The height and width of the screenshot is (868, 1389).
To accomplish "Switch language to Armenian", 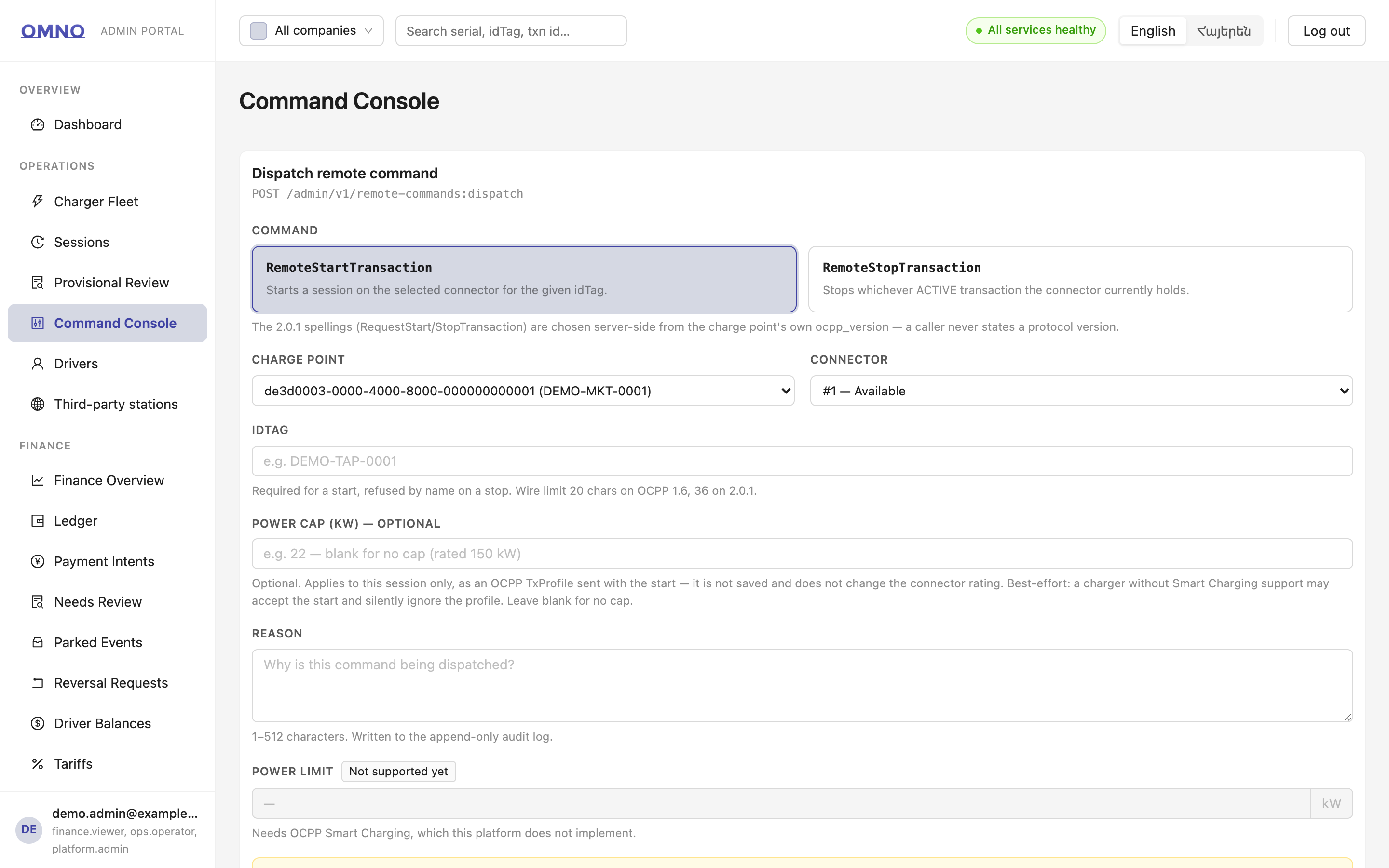I will pyautogui.click(x=1224, y=31).
